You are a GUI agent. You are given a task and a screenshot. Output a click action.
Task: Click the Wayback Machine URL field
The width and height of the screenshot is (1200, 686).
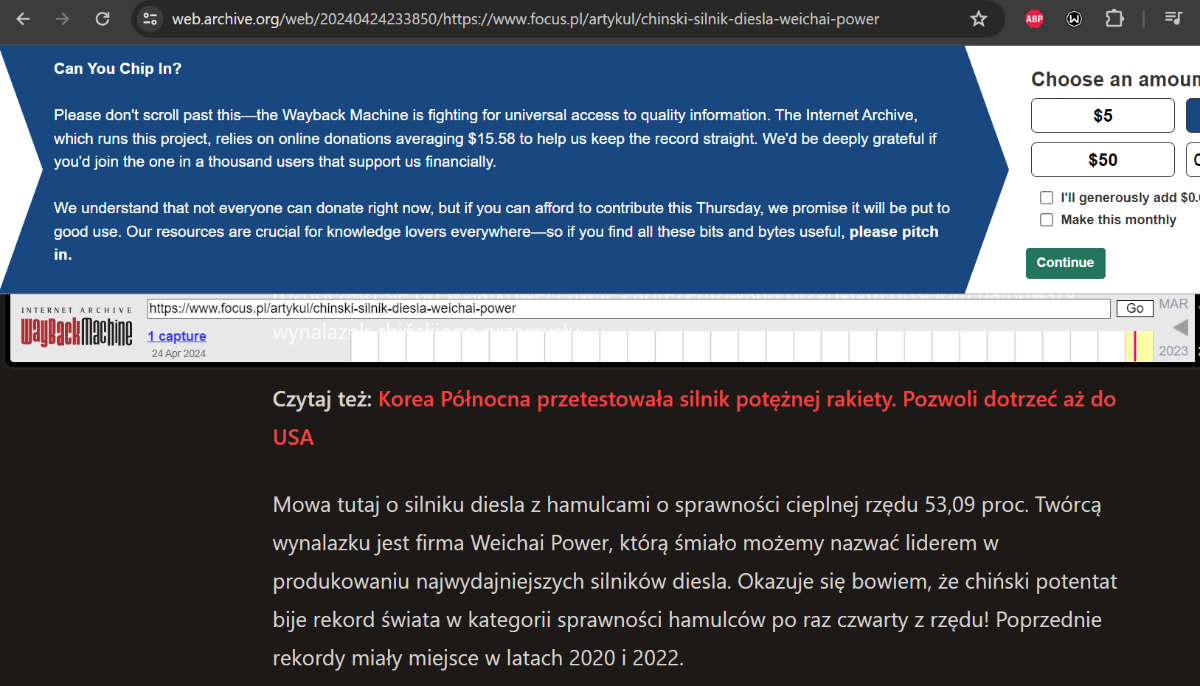click(x=629, y=309)
